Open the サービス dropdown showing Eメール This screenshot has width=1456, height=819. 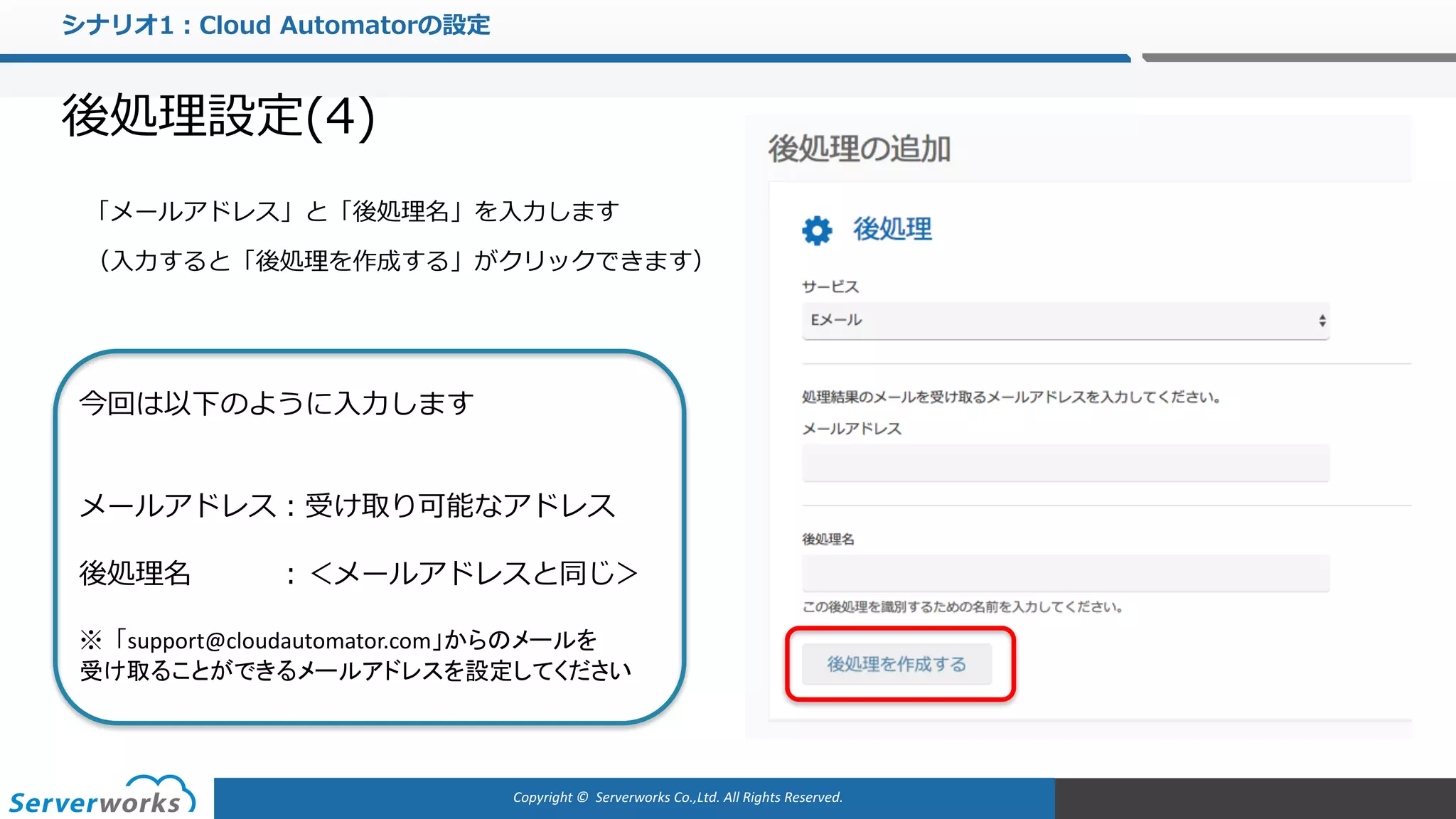pos(1066,321)
